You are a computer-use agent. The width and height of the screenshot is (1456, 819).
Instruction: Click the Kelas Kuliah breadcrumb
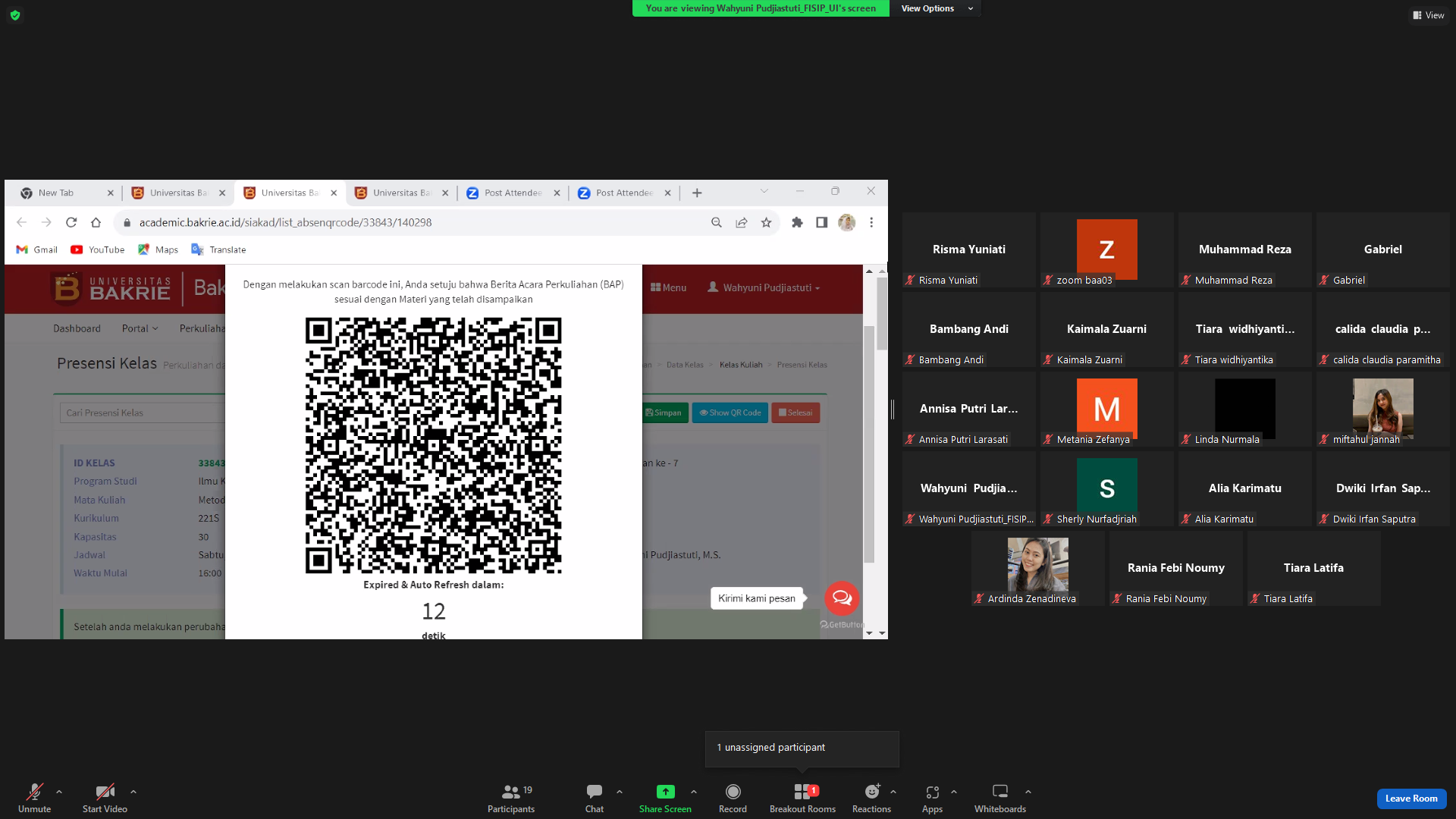(x=741, y=365)
